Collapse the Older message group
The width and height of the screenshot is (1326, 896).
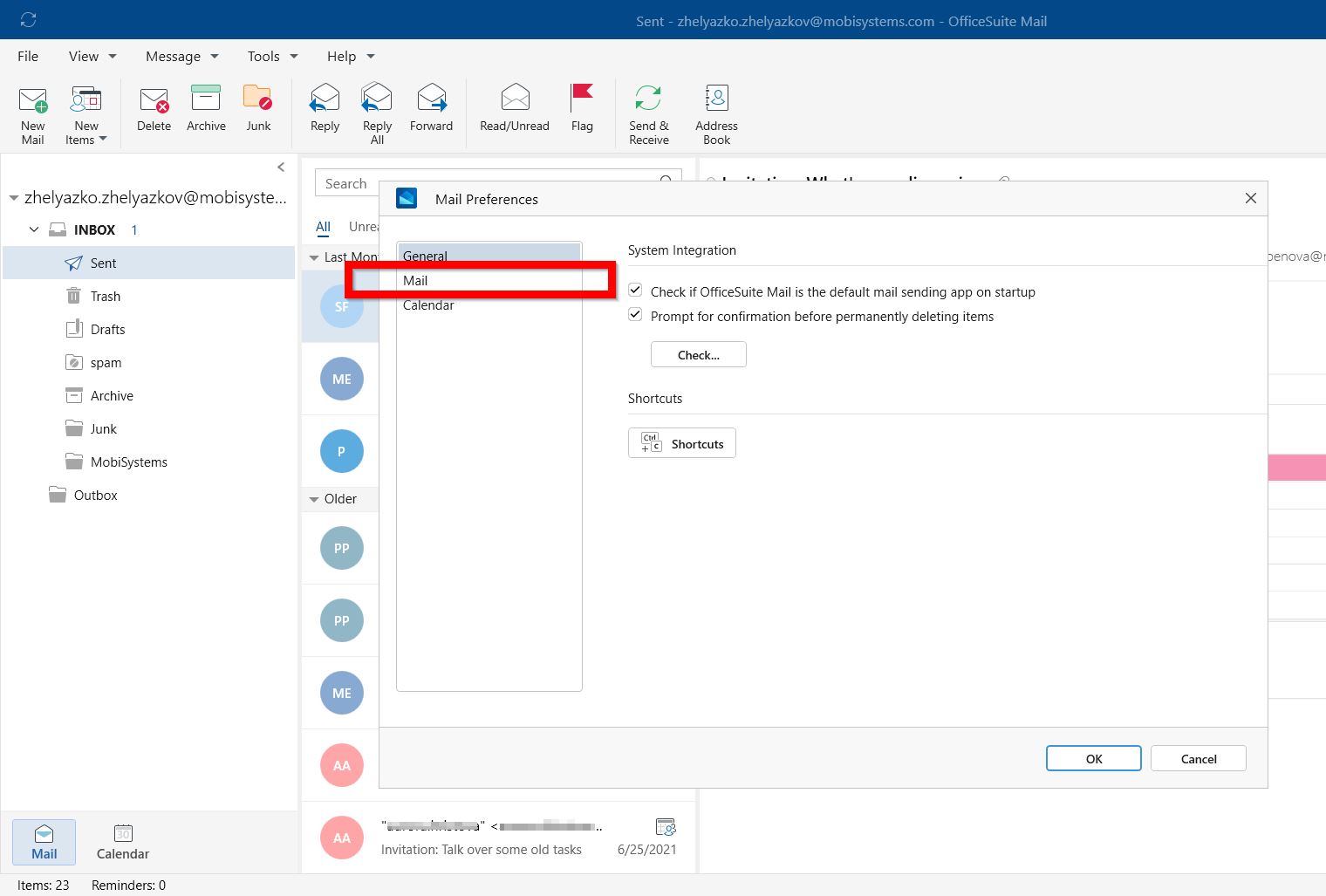pos(314,500)
